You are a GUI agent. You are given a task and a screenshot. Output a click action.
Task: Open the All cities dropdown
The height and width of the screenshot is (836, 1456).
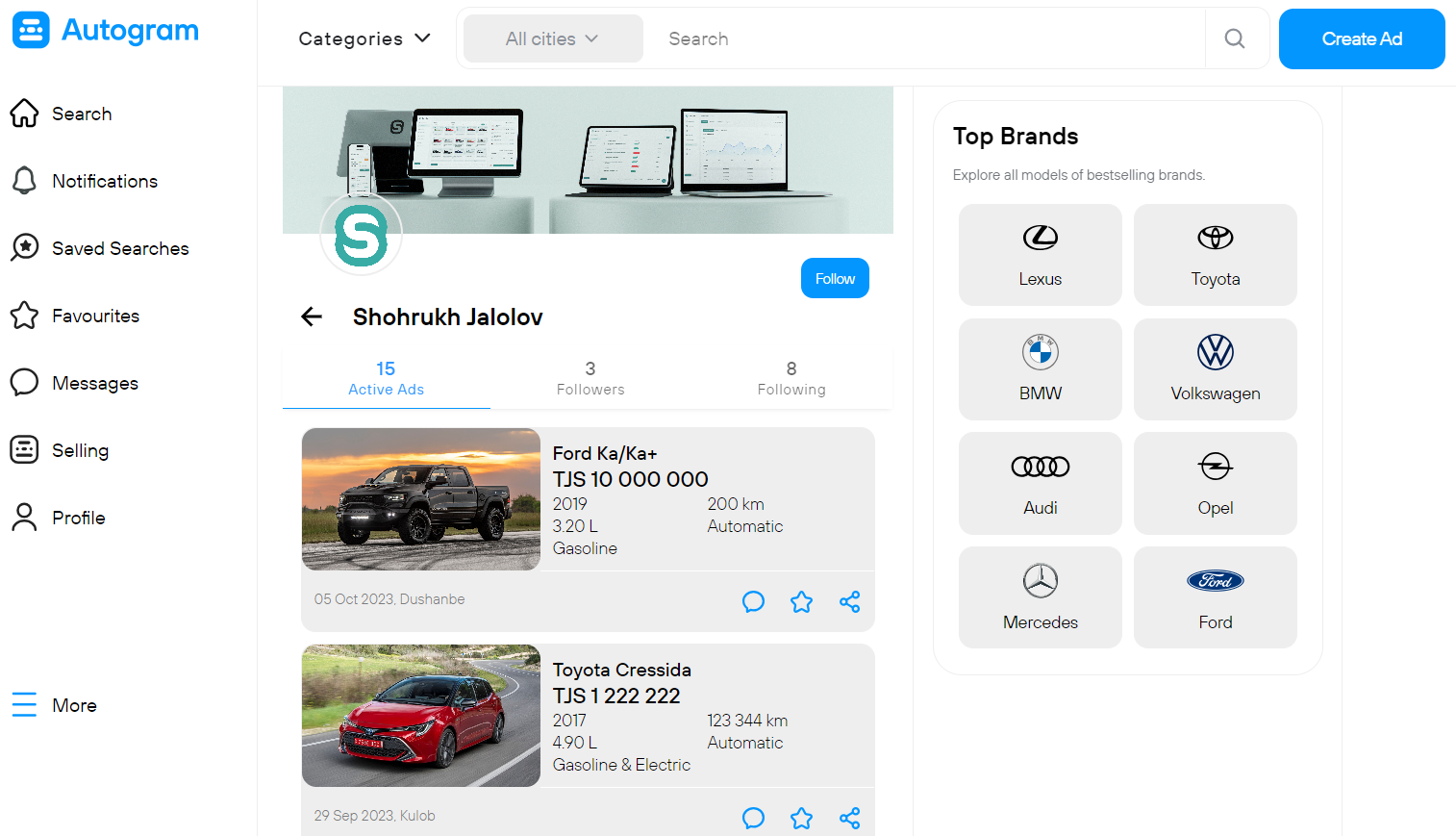click(553, 38)
